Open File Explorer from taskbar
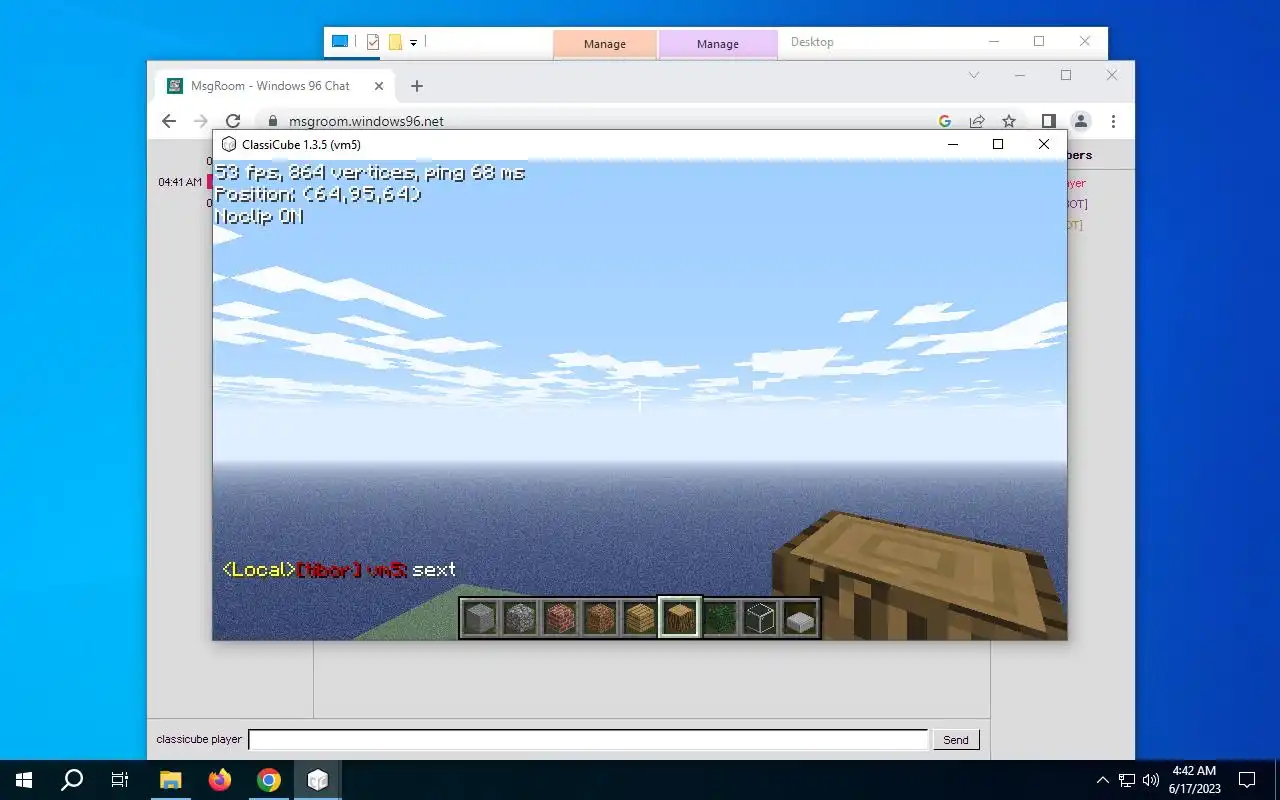This screenshot has width=1280, height=800. pos(171,780)
